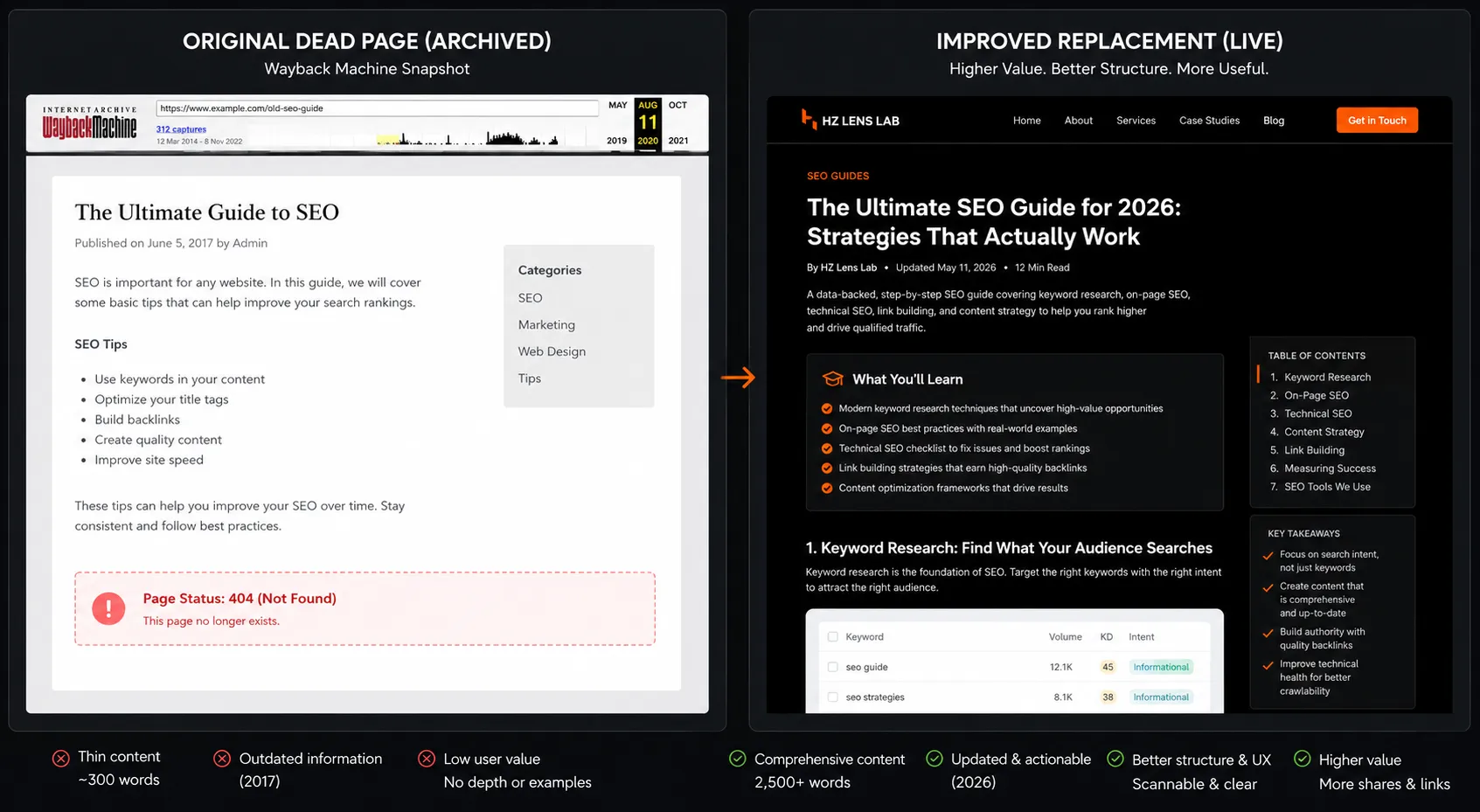Open the About menu item
The height and width of the screenshot is (812, 1480).
pos(1078,121)
